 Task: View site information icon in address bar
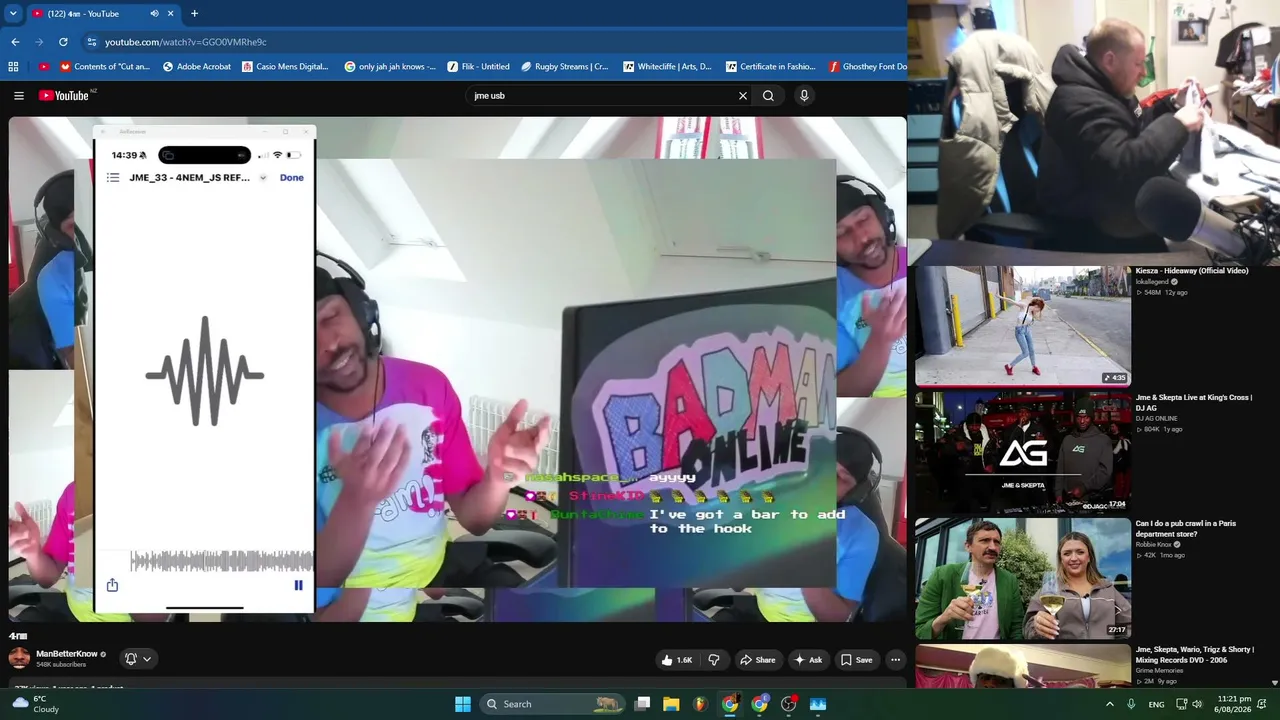coord(92,42)
